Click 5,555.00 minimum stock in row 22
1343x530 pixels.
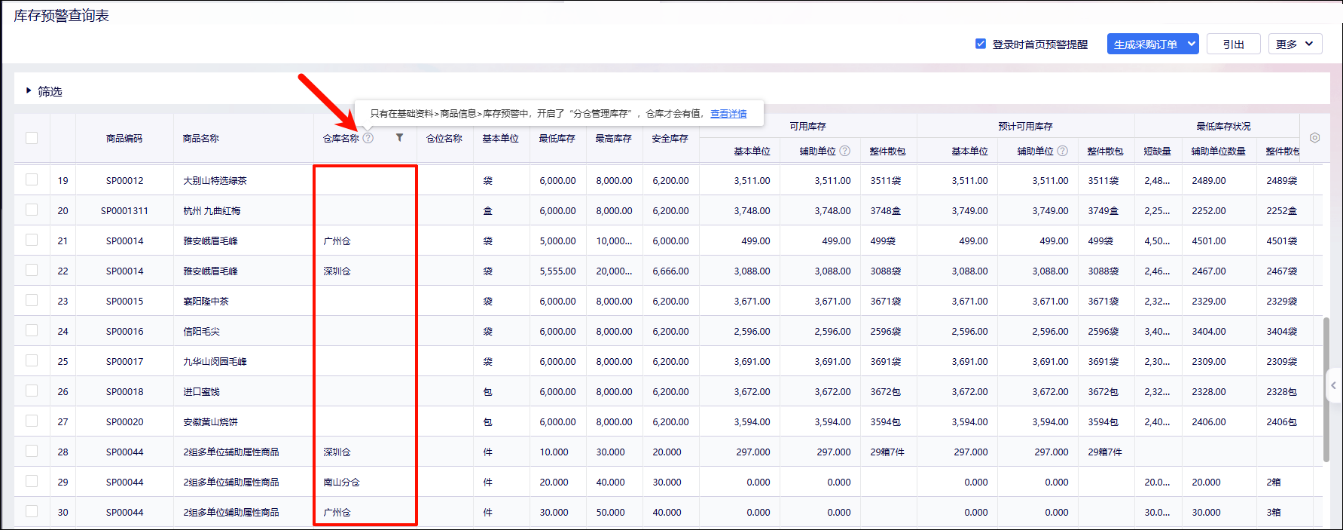coord(558,271)
